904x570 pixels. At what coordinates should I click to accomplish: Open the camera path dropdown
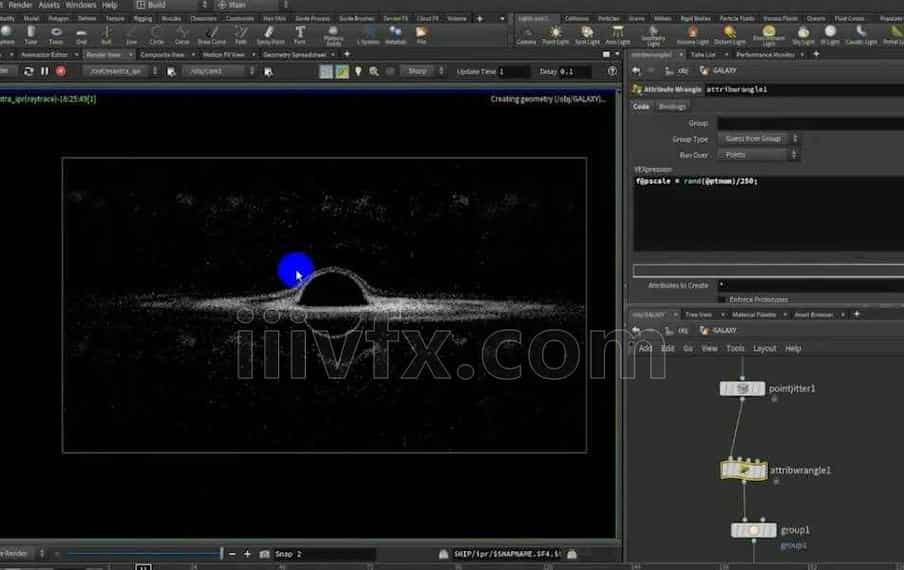tap(220, 71)
